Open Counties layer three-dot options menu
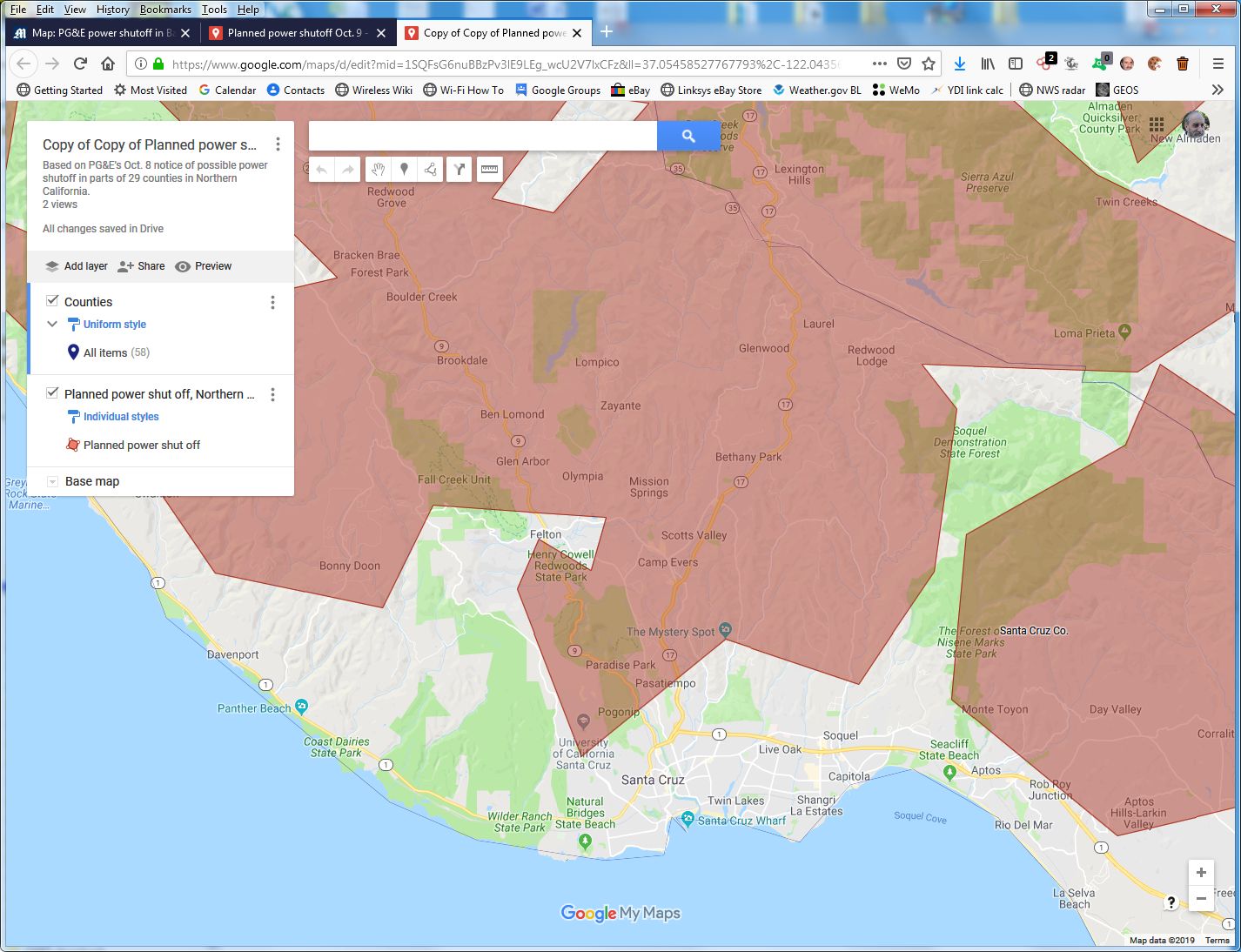Image resolution: width=1241 pixels, height=952 pixels. [x=272, y=302]
